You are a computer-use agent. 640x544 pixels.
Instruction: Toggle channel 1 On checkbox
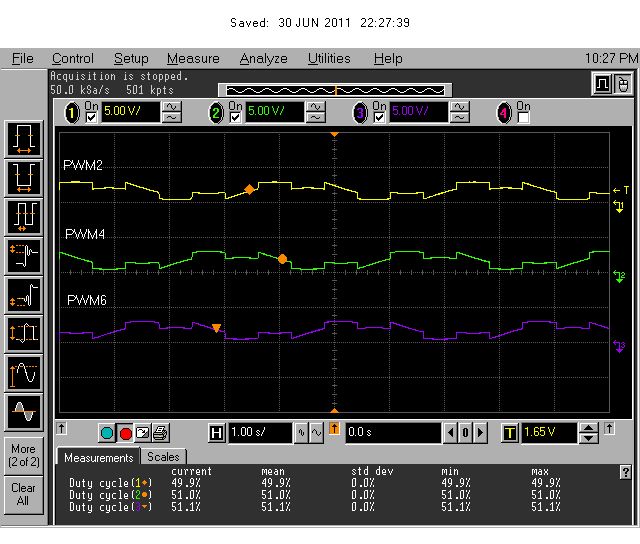coord(92,117)
